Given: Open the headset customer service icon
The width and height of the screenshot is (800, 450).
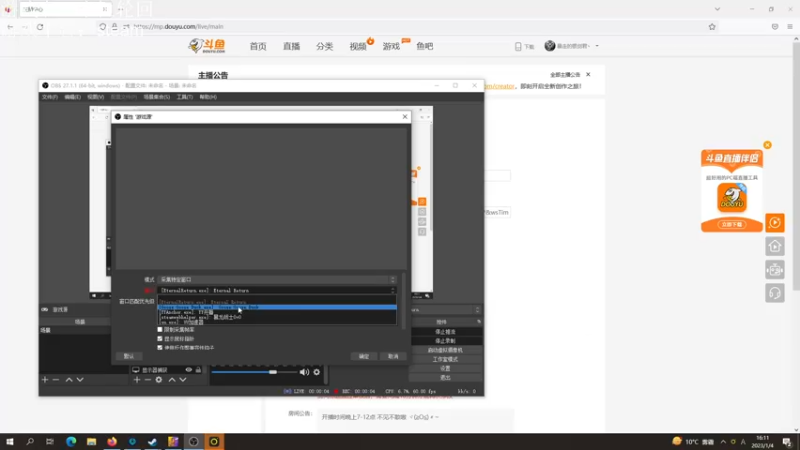Looking at the screenshot, I should click(774, 293).
